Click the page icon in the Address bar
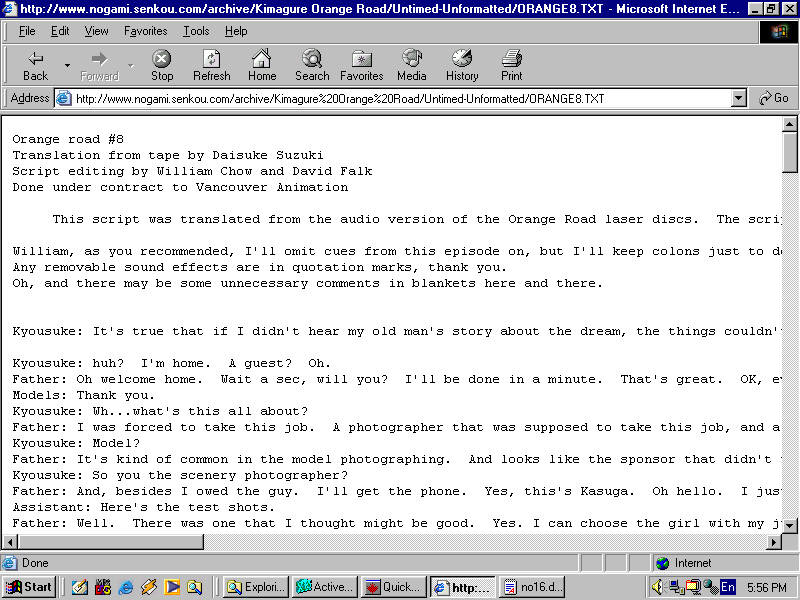 [64, 98]
